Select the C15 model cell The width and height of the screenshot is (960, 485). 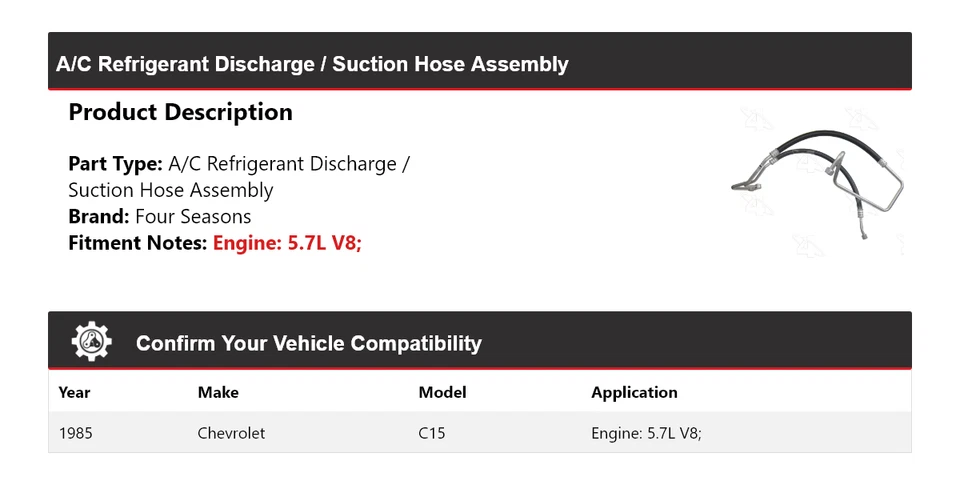click(x=432, y=433)
